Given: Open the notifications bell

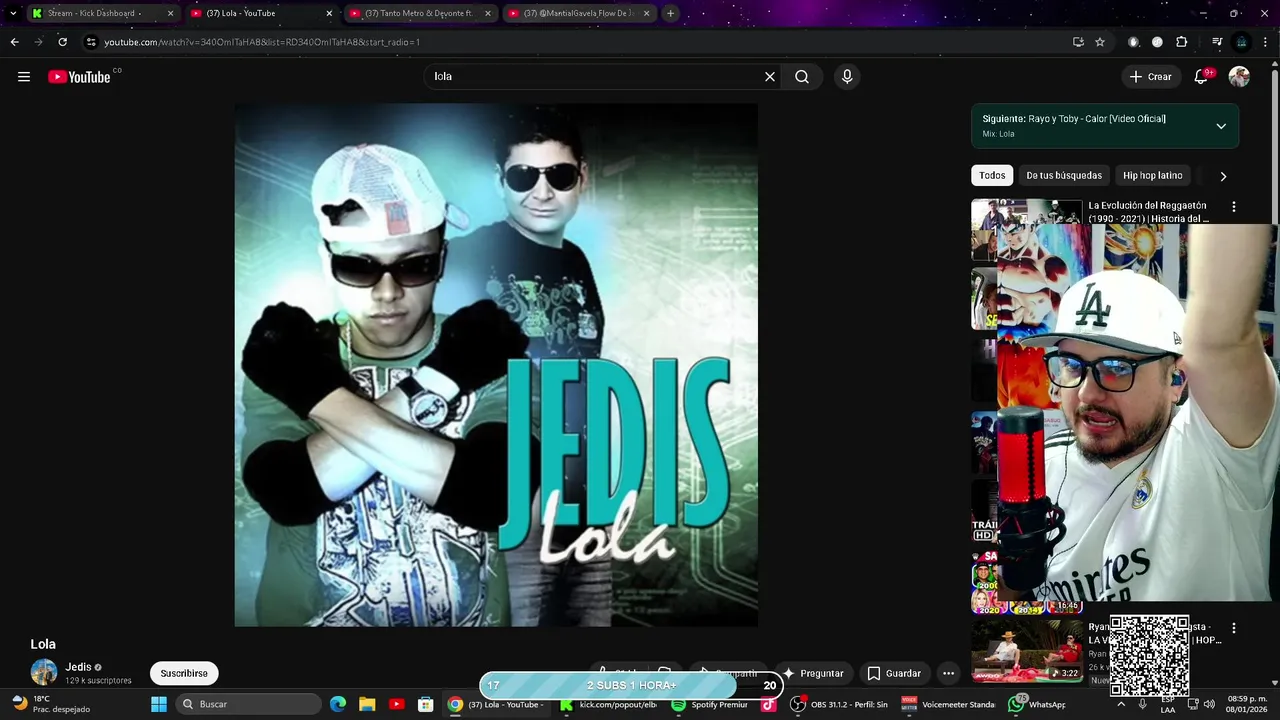Looking at the screenshot, I should point(1202,77).
